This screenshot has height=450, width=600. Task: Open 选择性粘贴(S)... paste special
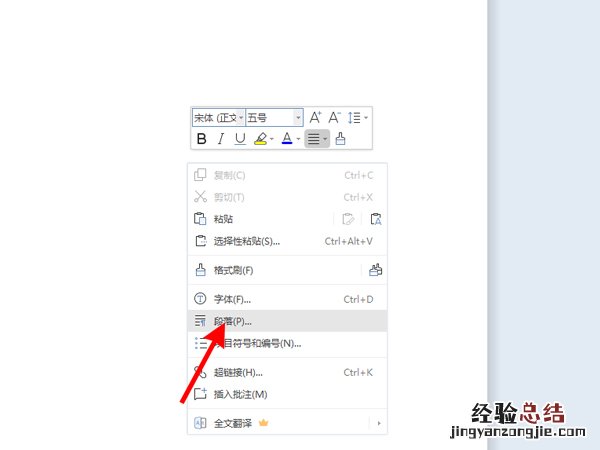pyautogui.click(x=287, y=241)
